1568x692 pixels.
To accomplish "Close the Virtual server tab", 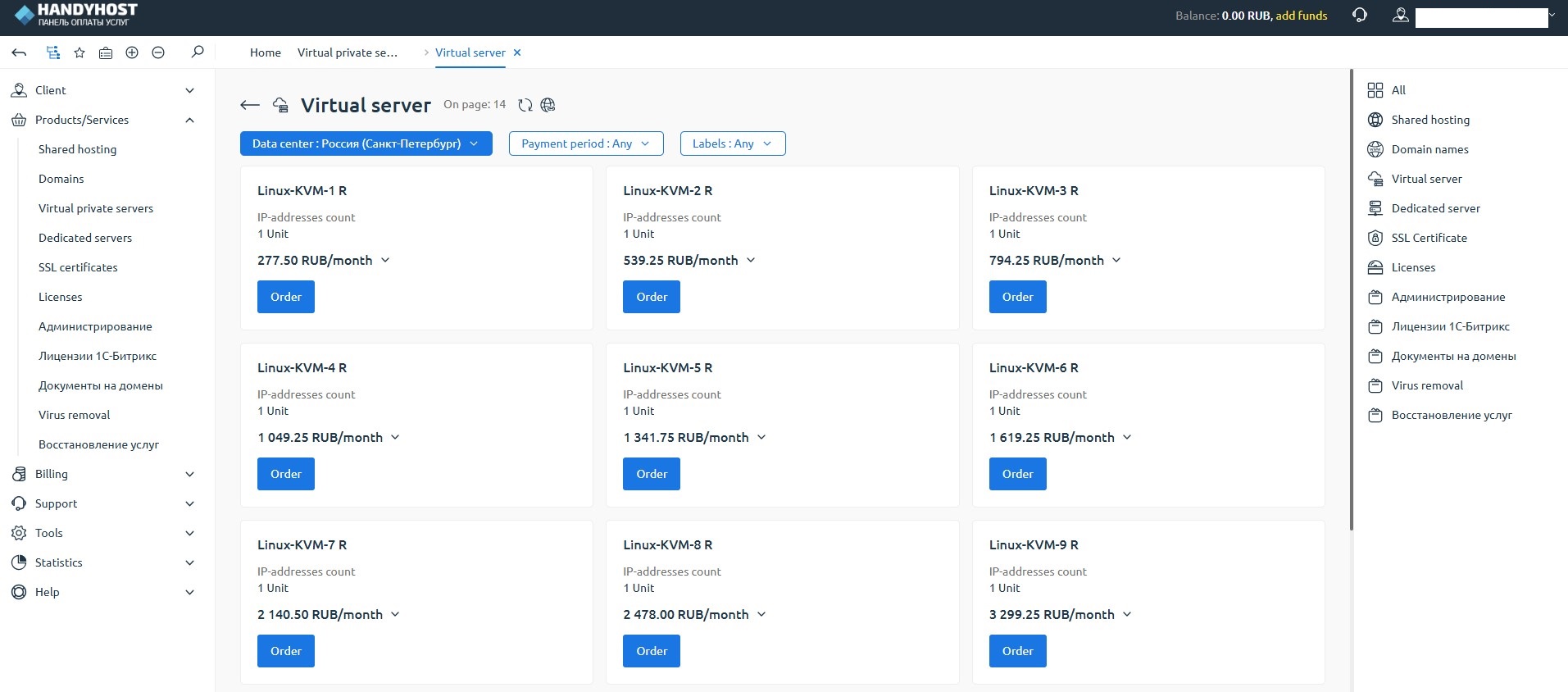I will (517, 52).
